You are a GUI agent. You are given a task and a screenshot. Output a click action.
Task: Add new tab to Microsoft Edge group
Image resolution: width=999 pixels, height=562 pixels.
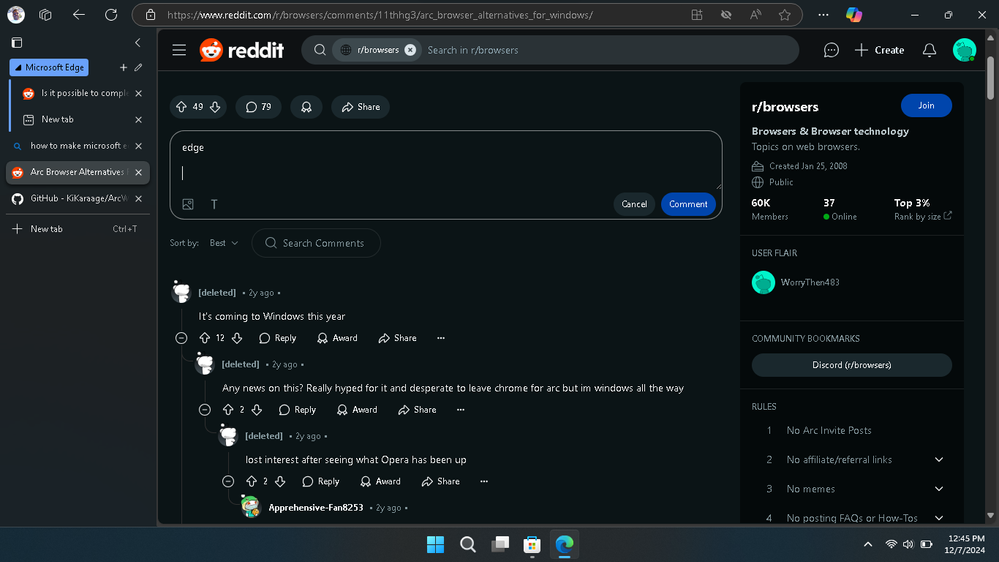[x=123, y=67]
